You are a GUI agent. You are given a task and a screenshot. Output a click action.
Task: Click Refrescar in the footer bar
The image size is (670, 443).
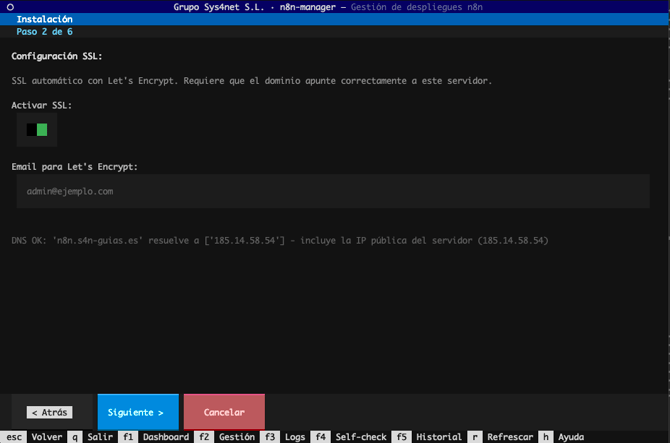[510, 437]
